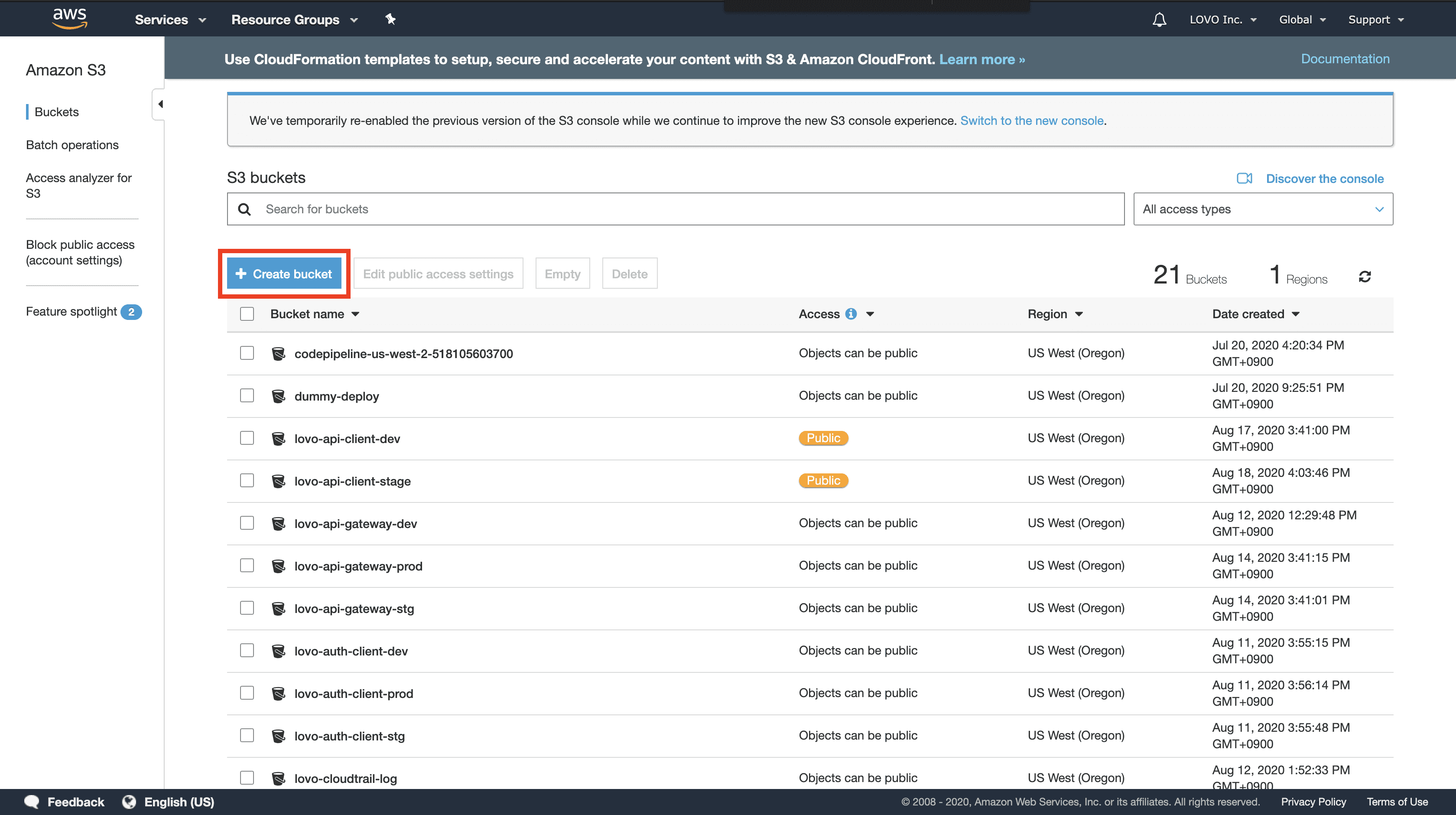Open the All access types filter

1263,209
